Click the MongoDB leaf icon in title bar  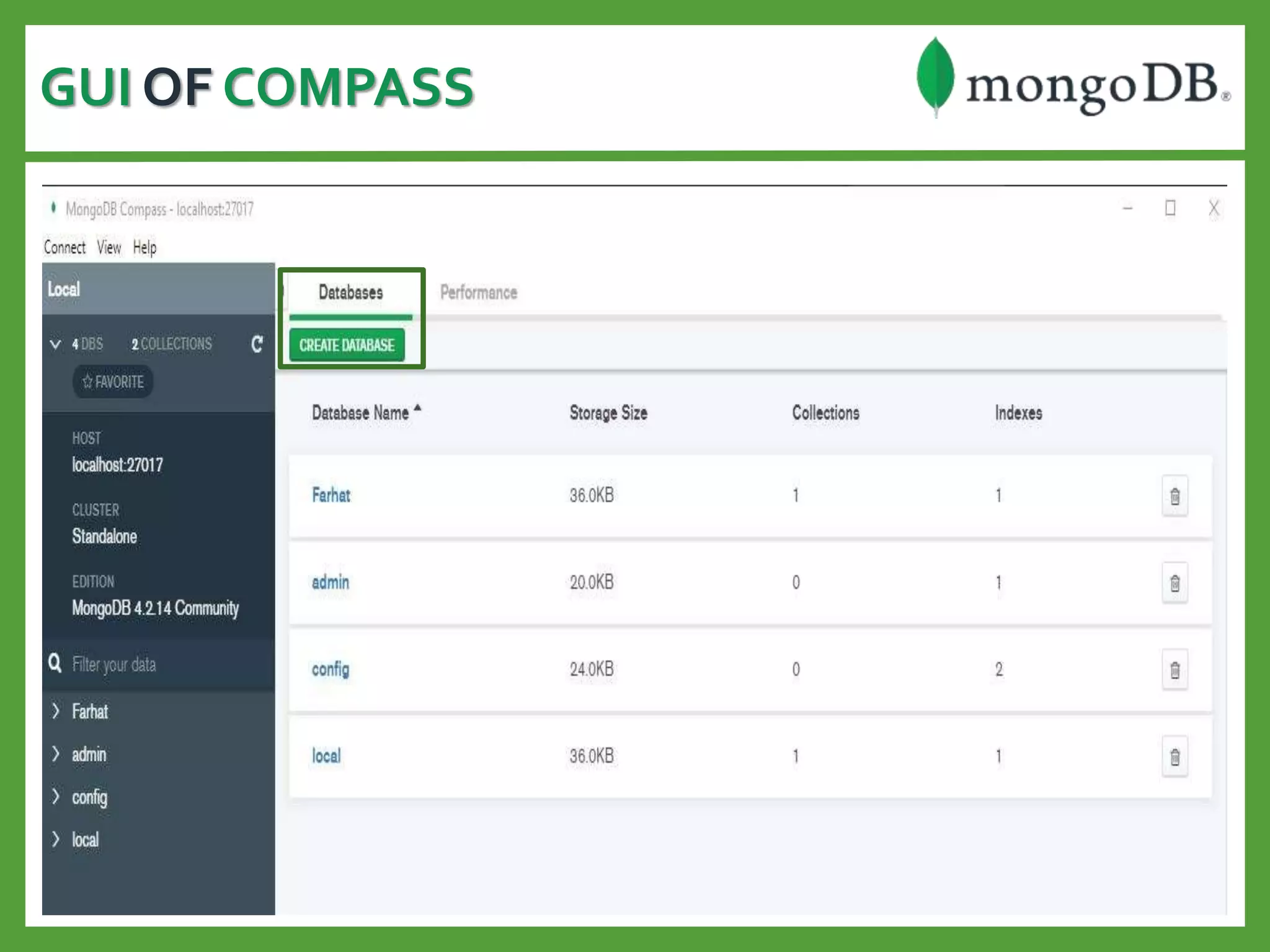tap(54, 208)
